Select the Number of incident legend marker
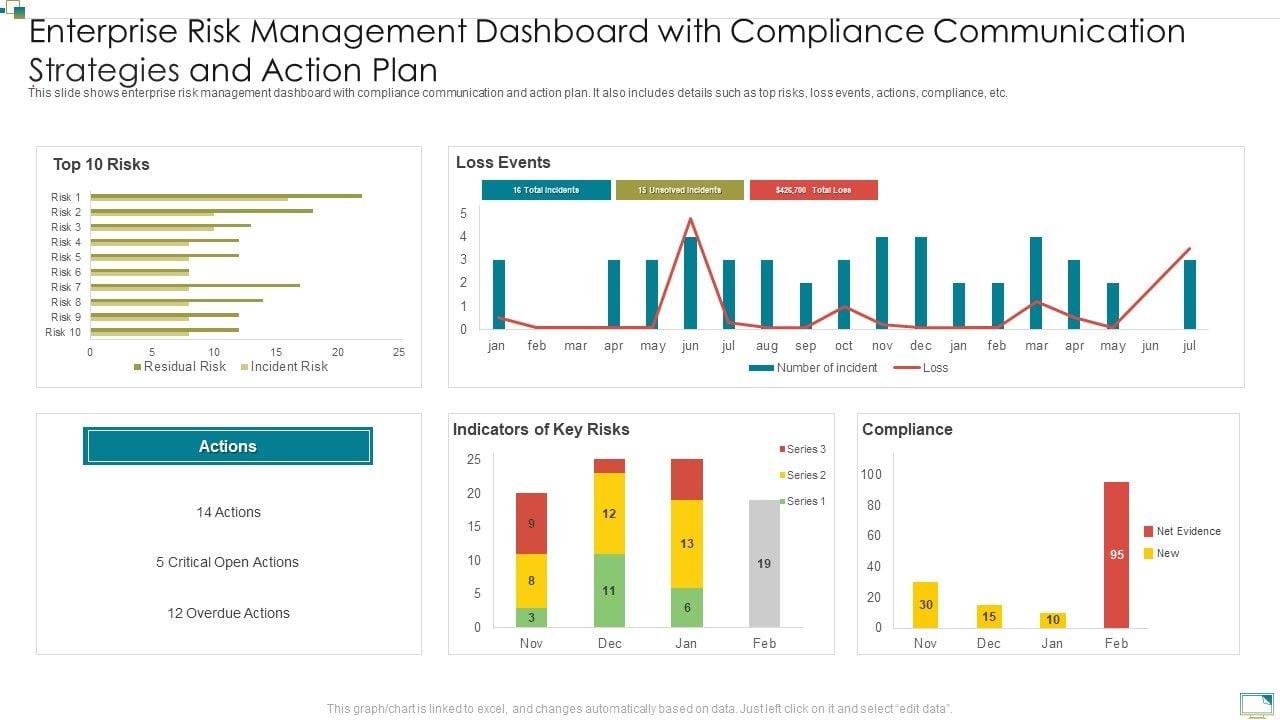The height and width of the screenshot is (720, 1280). [761, 368]
